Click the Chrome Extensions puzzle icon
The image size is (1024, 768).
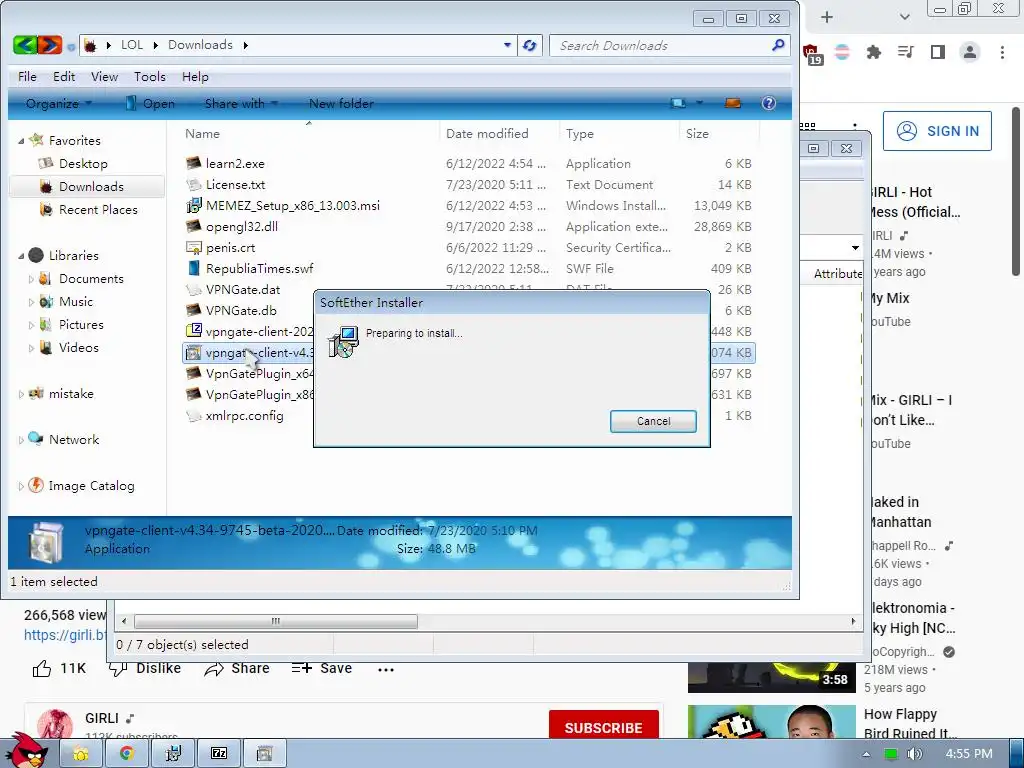[x=873, y=52]
